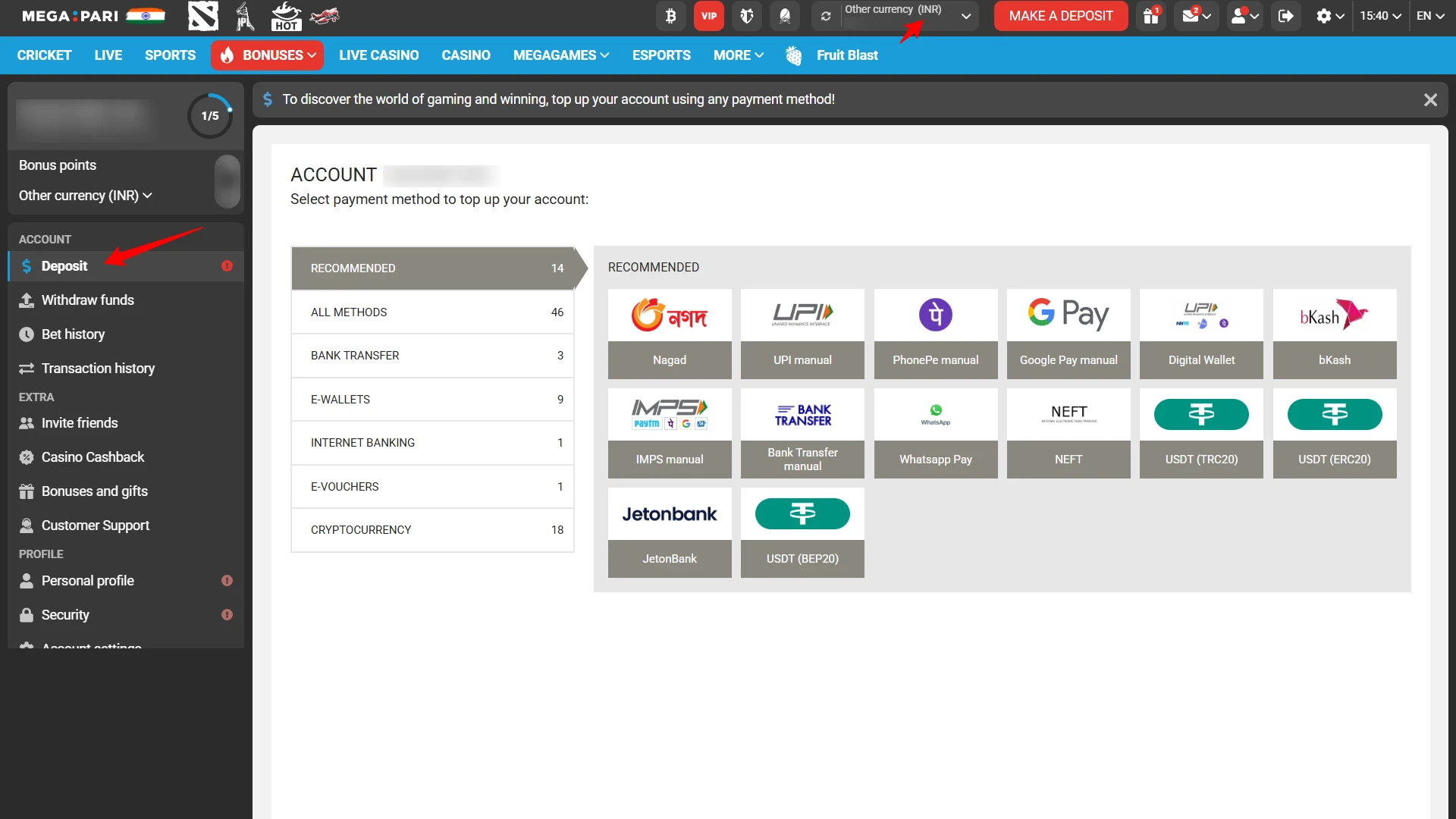Image resolution: width=1456 pixels, height=819 pixels.
Task: Expand the Other currency (INR) dropdown
Action: (x=966, y=16)
